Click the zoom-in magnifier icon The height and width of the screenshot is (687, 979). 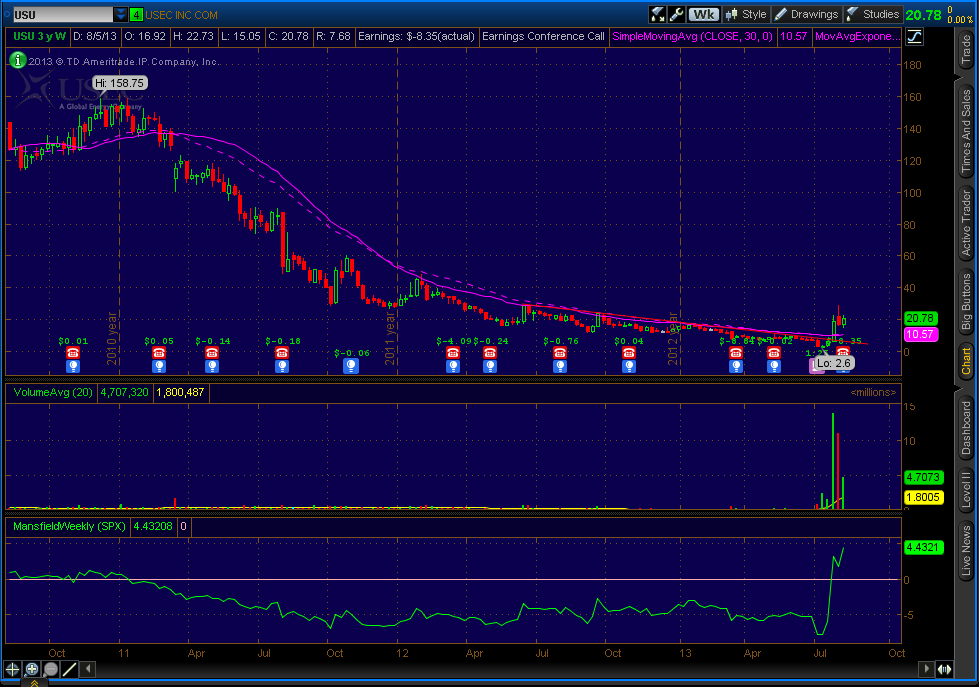tap(31, 669)
